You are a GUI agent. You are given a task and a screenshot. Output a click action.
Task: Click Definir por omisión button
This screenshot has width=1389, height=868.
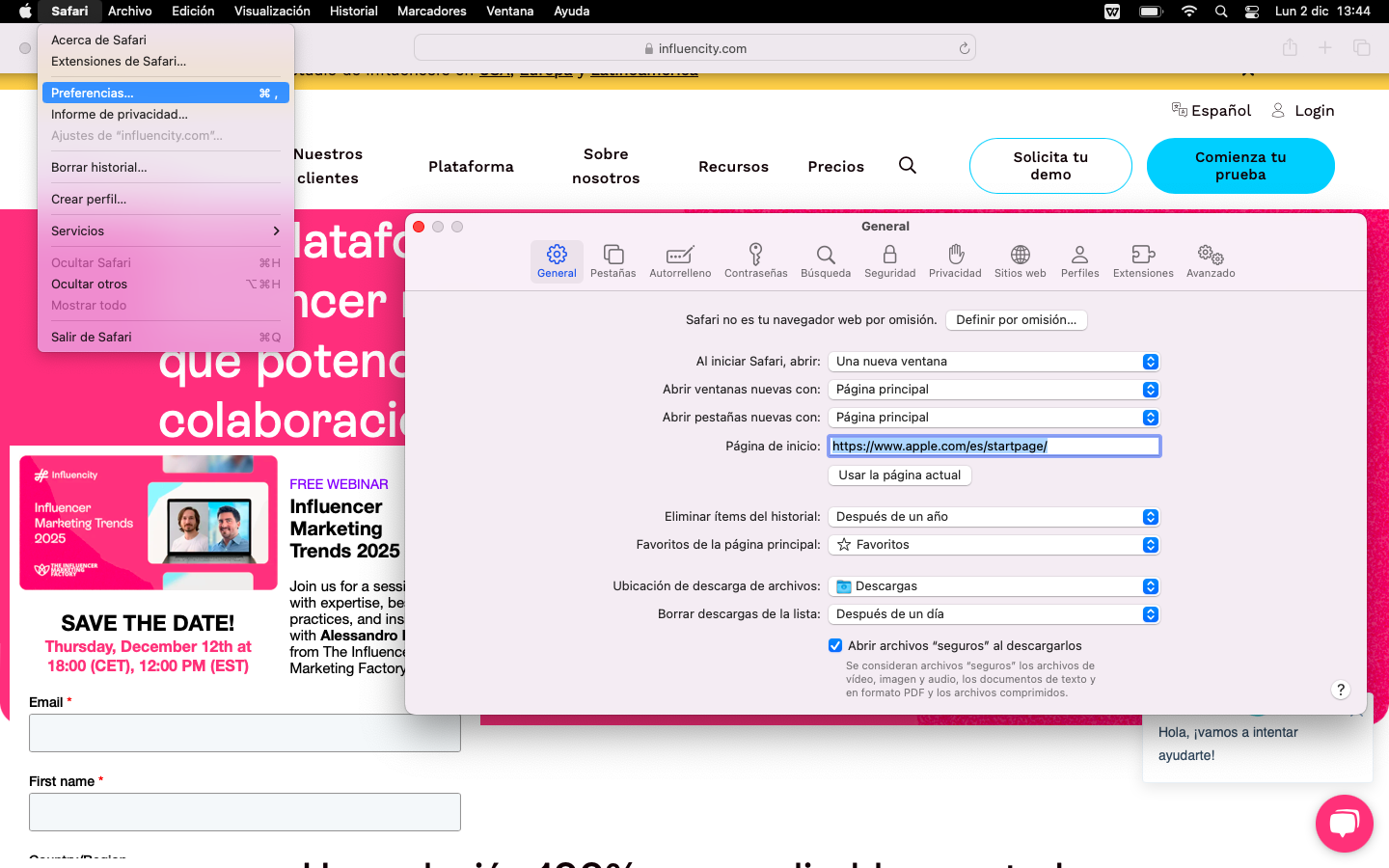[x=1017, y=320]
